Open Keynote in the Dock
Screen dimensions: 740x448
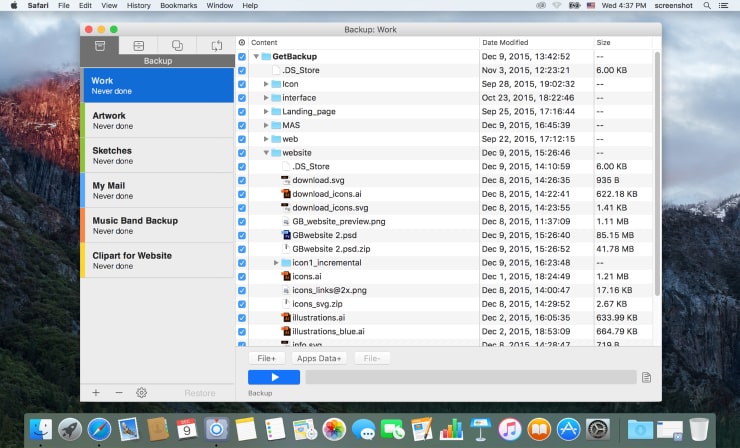pyautogui.click(x=480, y=429)
